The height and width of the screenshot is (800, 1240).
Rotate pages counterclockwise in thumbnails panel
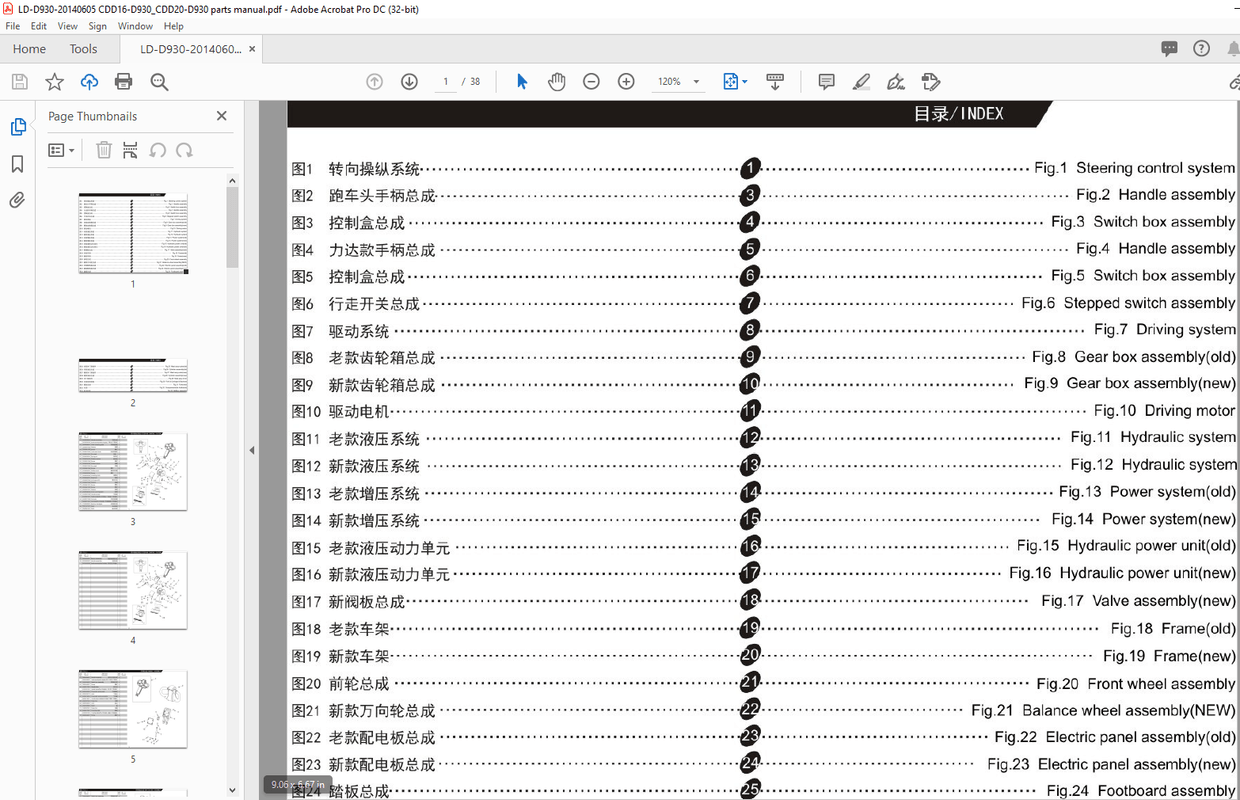pyautogui.click(x=157, y=149)
